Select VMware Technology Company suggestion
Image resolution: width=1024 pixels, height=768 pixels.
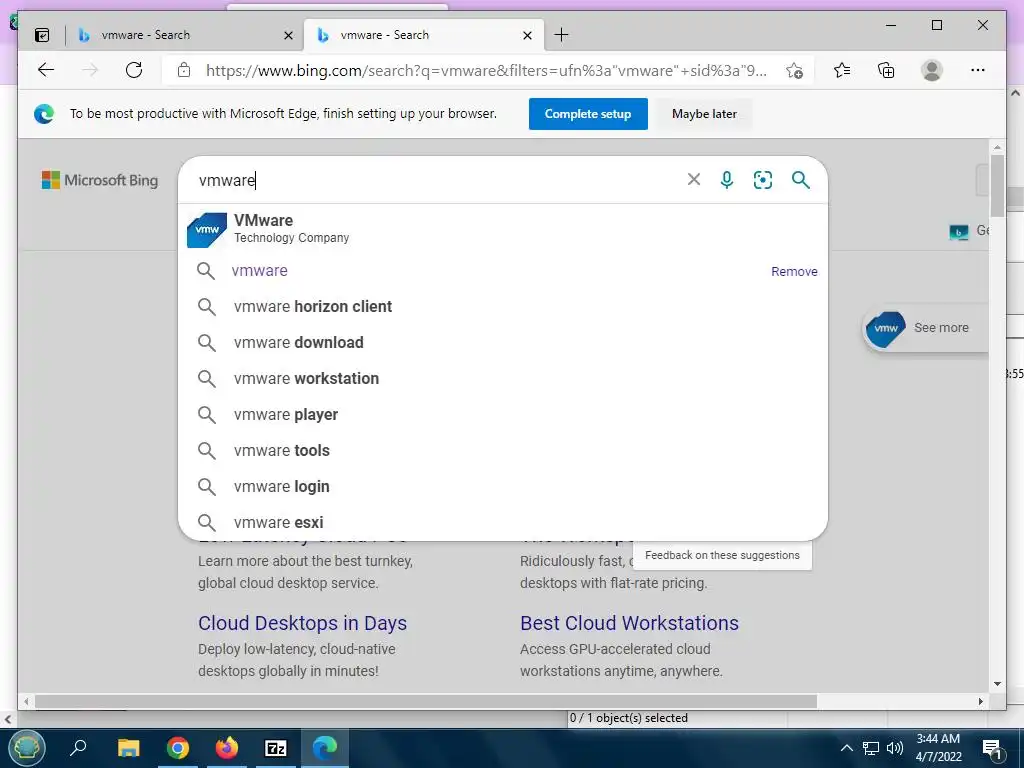(x=502, y=229)
